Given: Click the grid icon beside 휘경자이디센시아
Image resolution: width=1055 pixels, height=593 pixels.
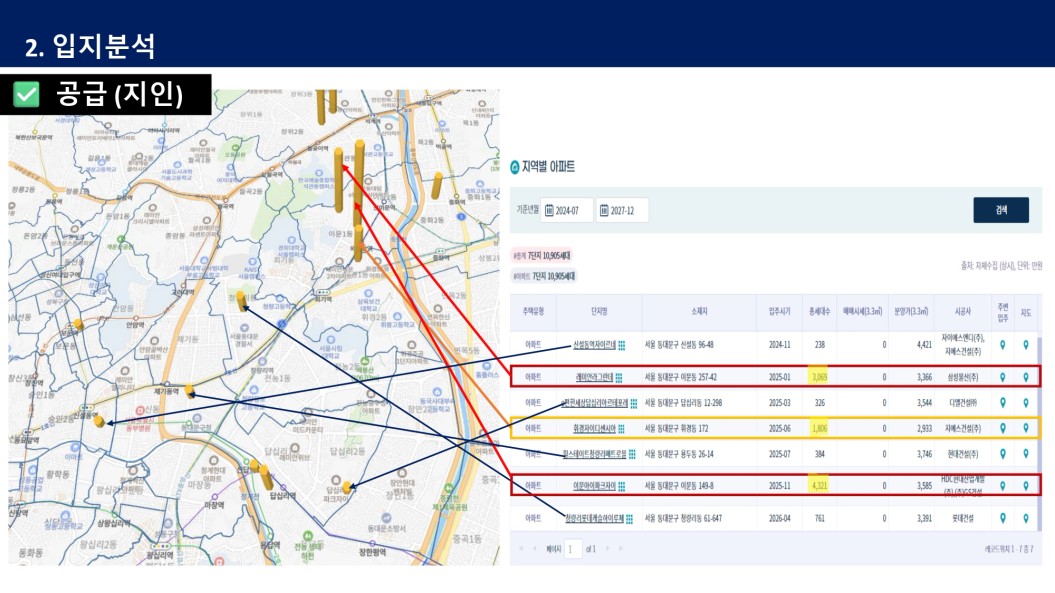Looking at the screenshot, I should click(x=621, y=429).
